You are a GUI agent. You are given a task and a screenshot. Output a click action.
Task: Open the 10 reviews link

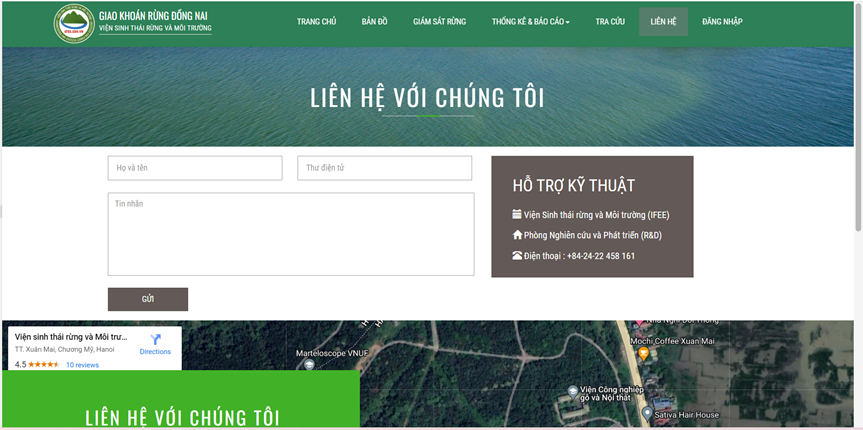[x=83, y=365]
